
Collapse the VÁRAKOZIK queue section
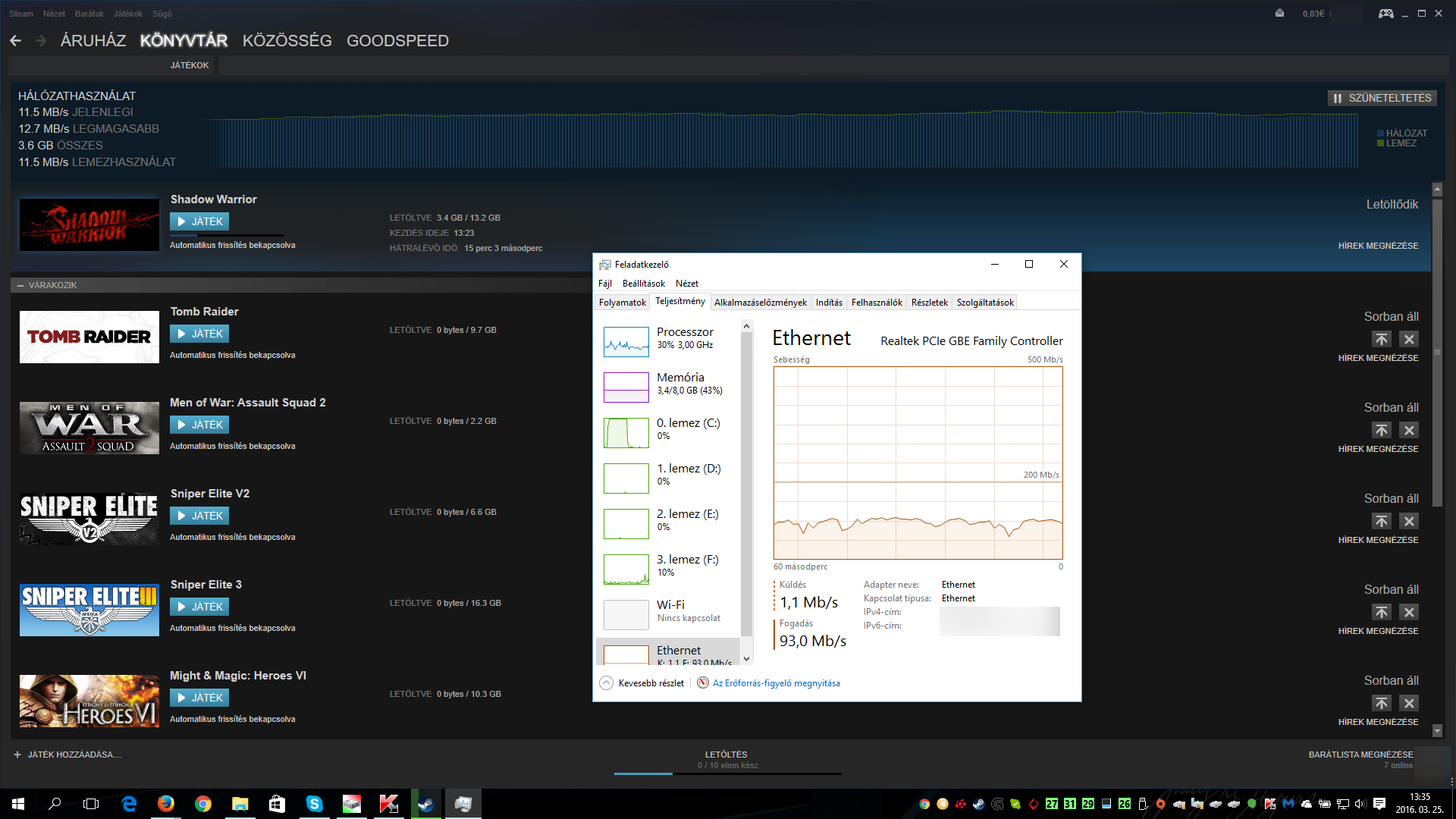tap(20, 285)
